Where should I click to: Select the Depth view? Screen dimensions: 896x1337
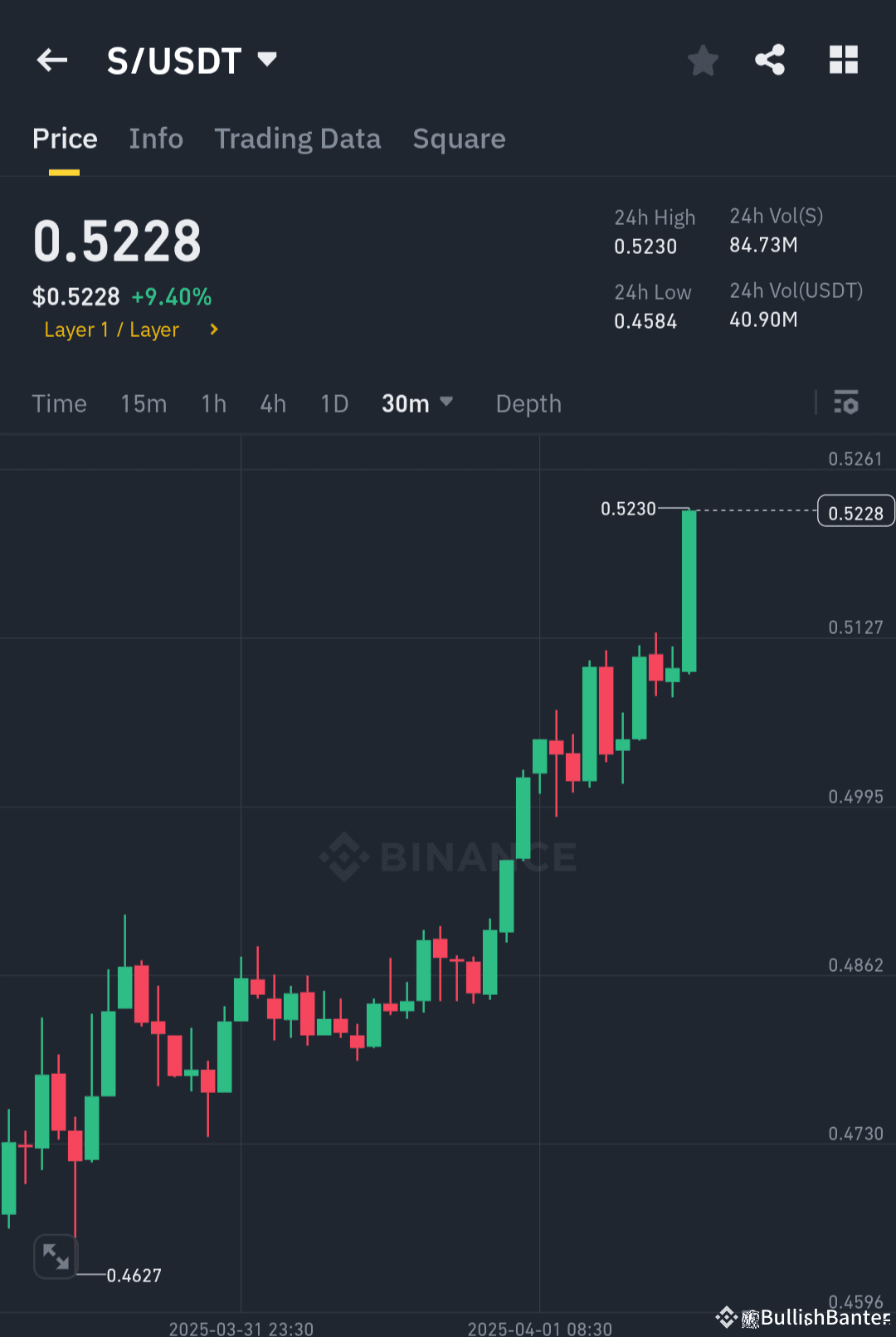pyautogui.click(x=528, y=403)
